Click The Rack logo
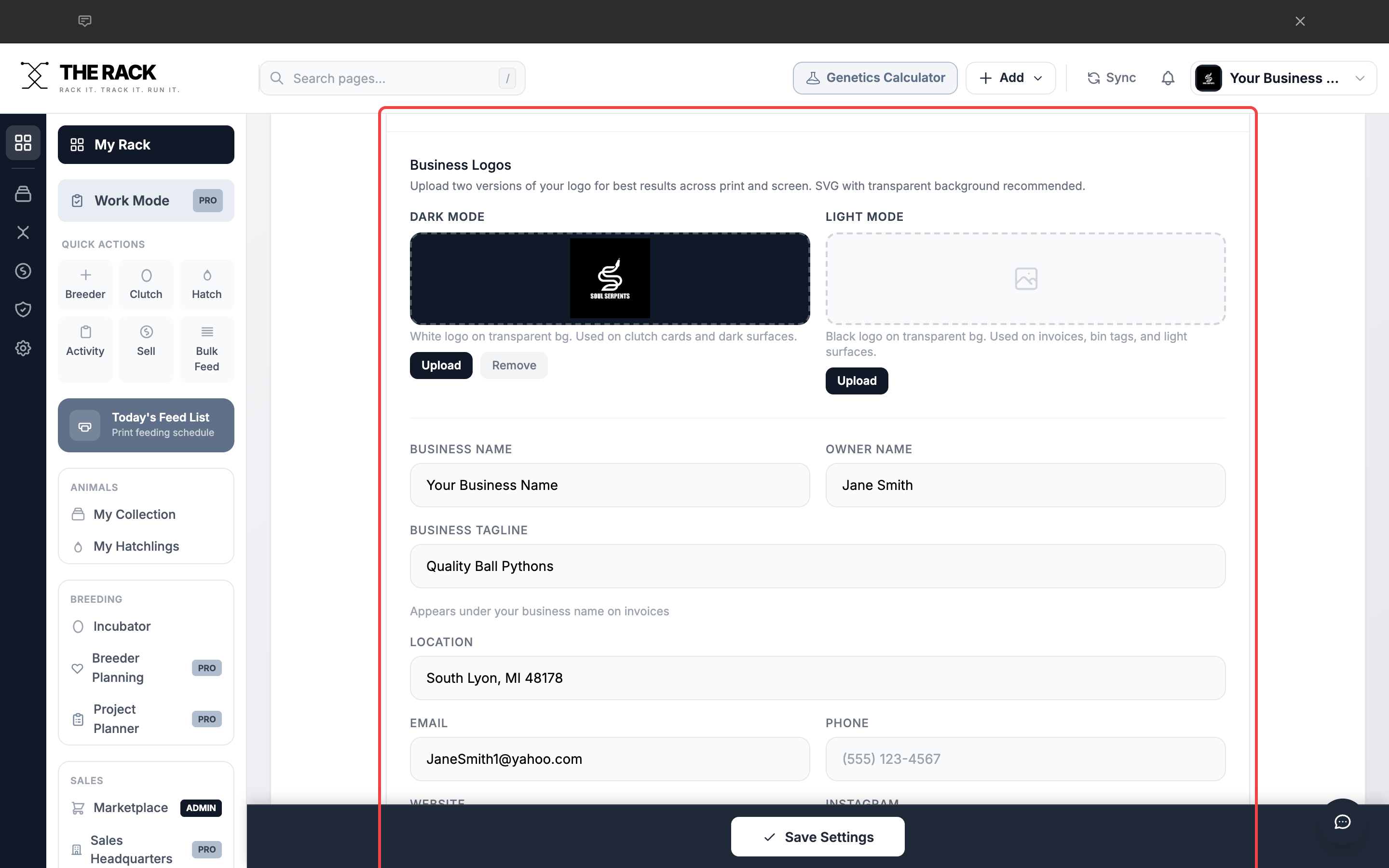The height and width of the screenshot is (868, 1389). (x=100, y=77)
